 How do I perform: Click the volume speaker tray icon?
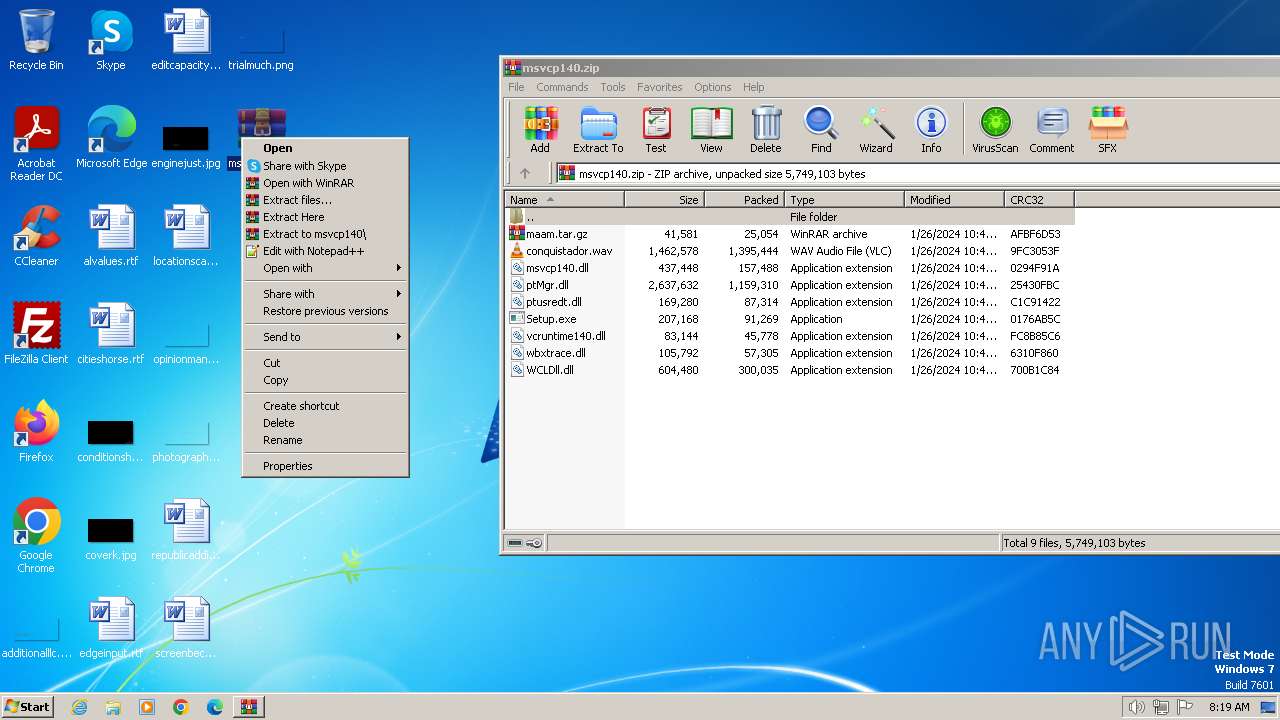click(1136, 707)
